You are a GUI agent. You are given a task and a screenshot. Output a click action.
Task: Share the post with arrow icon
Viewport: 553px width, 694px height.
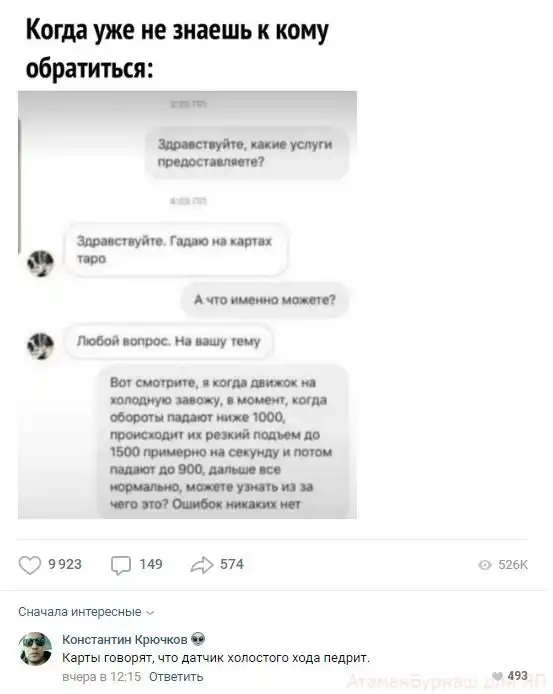(202, 565)
